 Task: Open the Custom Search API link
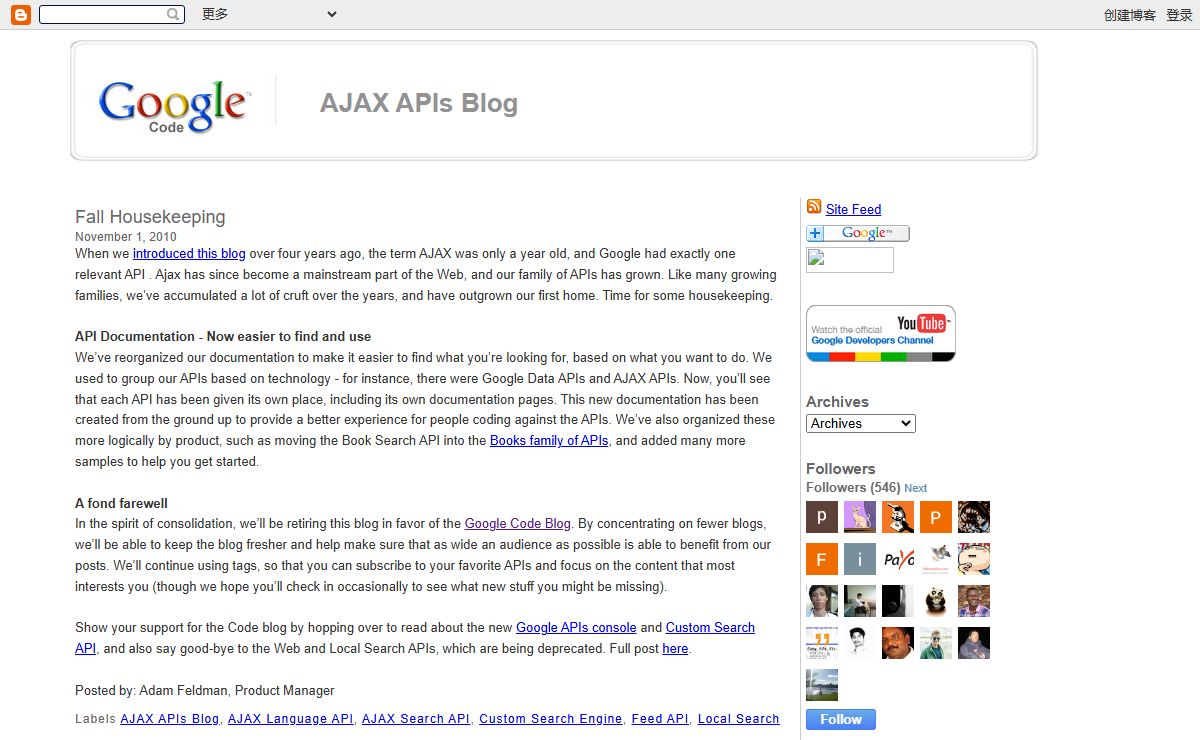[x=710, y=627]
